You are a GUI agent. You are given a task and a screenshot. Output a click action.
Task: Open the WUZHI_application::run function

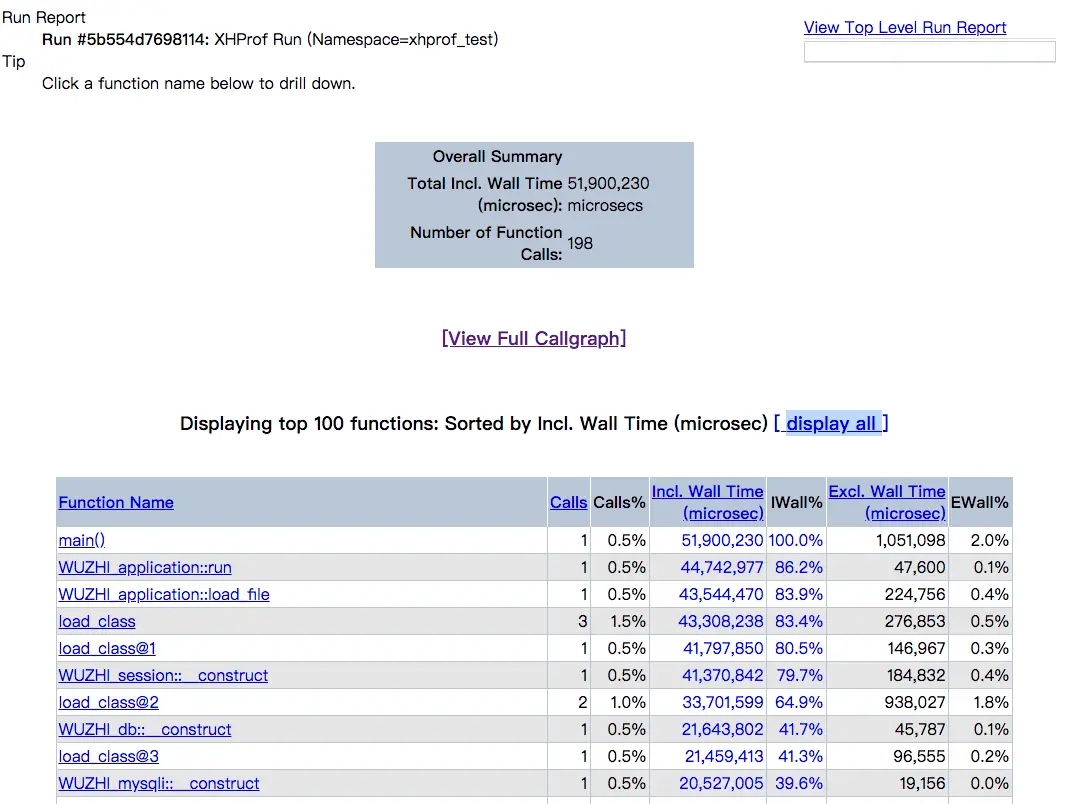click(145, 568)
